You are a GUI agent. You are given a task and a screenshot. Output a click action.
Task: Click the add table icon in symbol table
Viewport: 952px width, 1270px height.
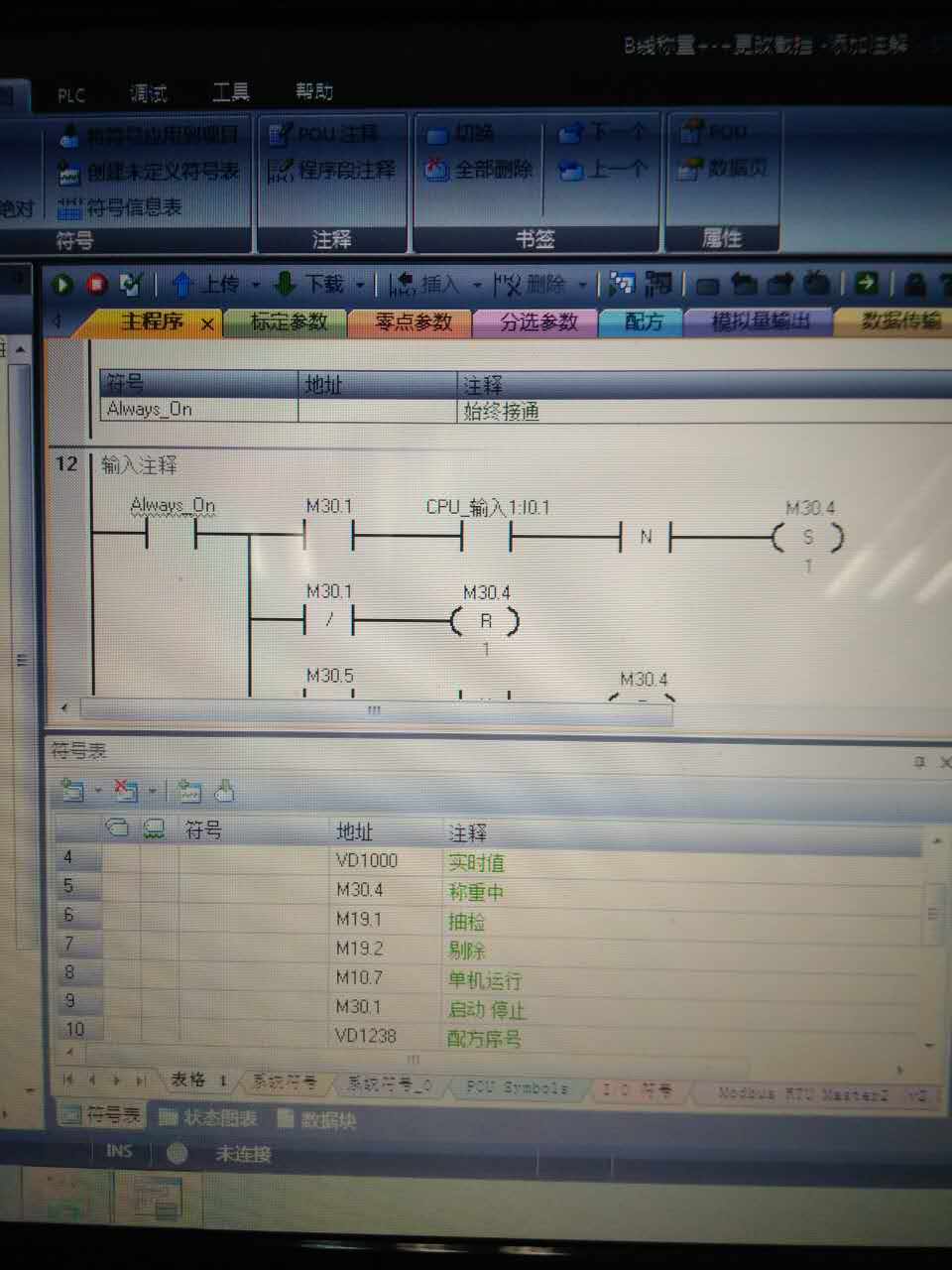pos(72,791)
